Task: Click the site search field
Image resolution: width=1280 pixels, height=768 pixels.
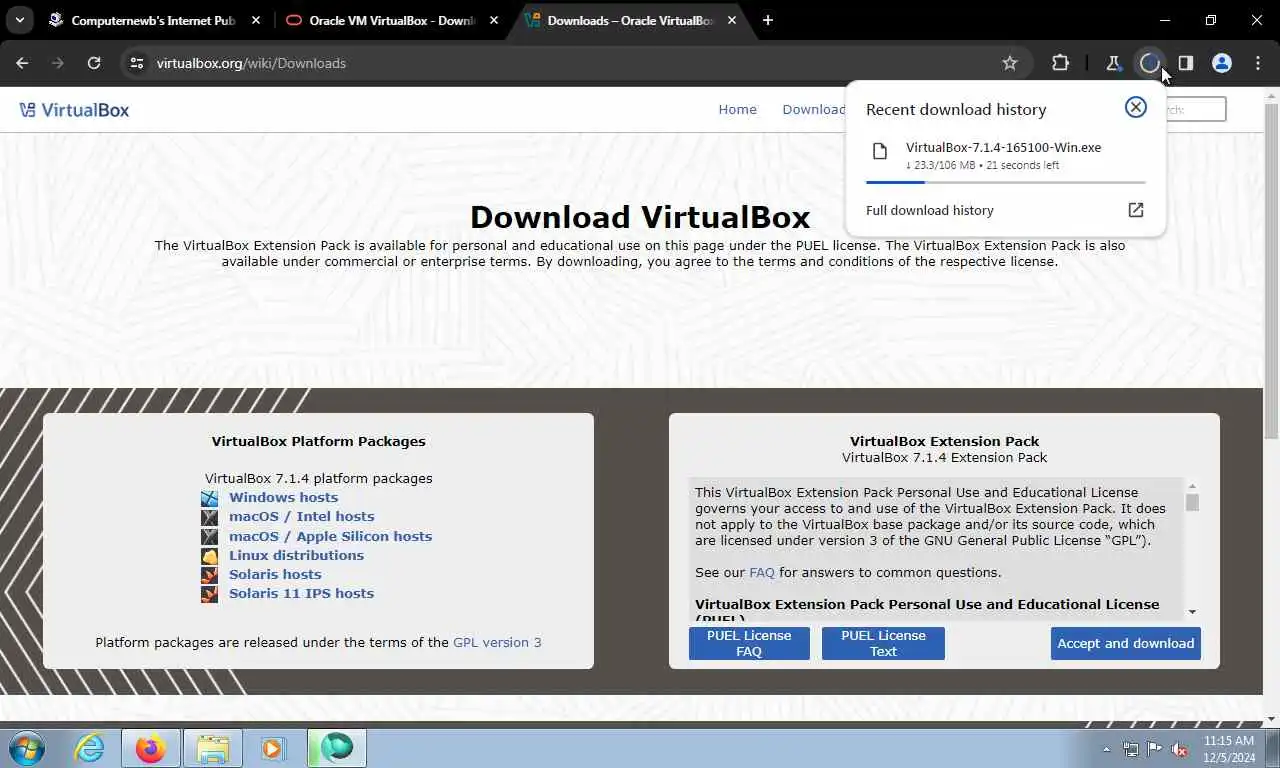Action: [x=1195, y=110]
